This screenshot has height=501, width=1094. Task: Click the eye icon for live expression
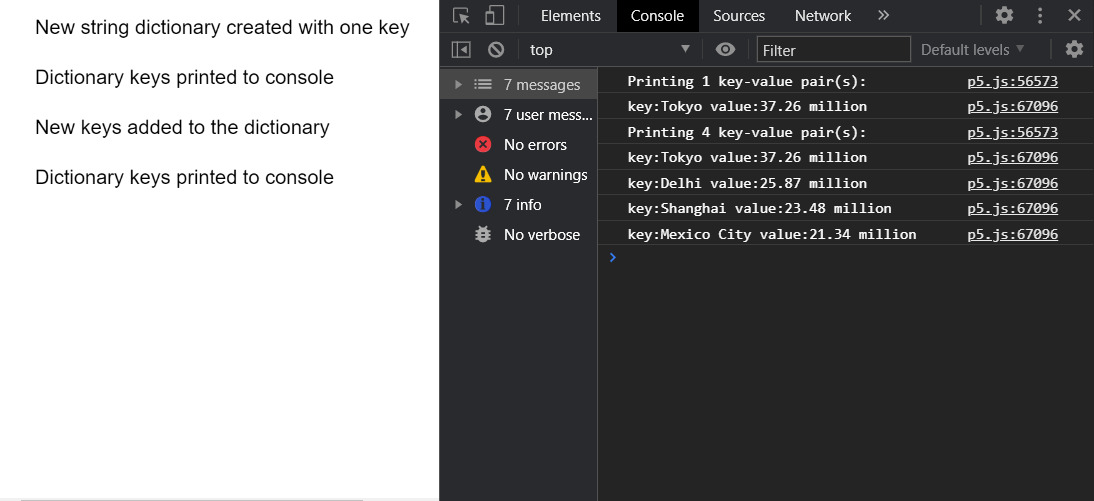tap(726, 49)
